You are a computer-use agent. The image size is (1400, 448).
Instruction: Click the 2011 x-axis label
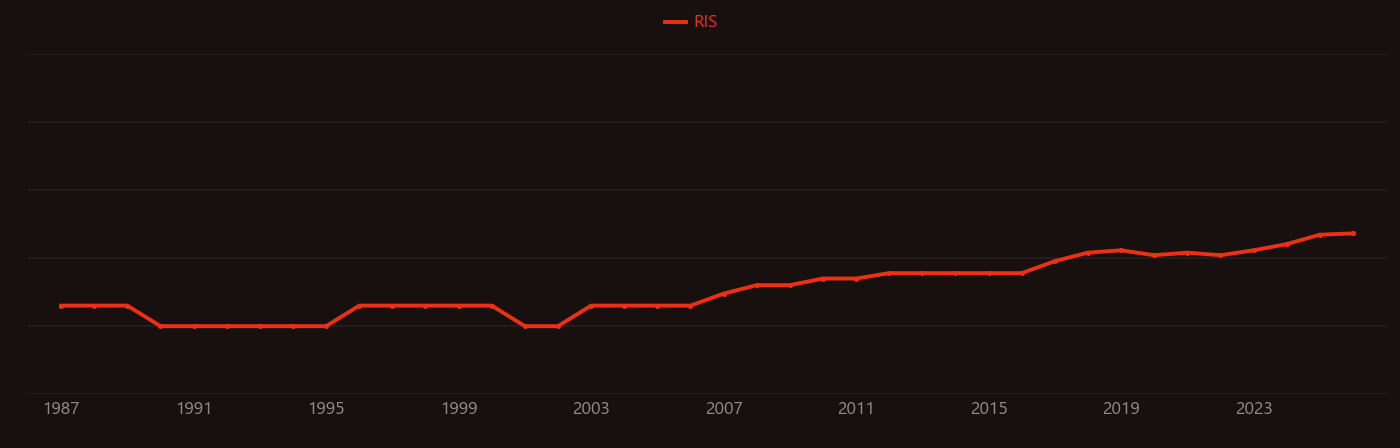pos(856,409)
